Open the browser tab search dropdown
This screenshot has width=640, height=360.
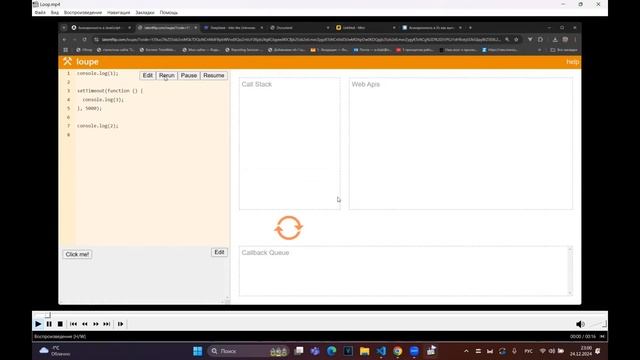click(64, 28)
